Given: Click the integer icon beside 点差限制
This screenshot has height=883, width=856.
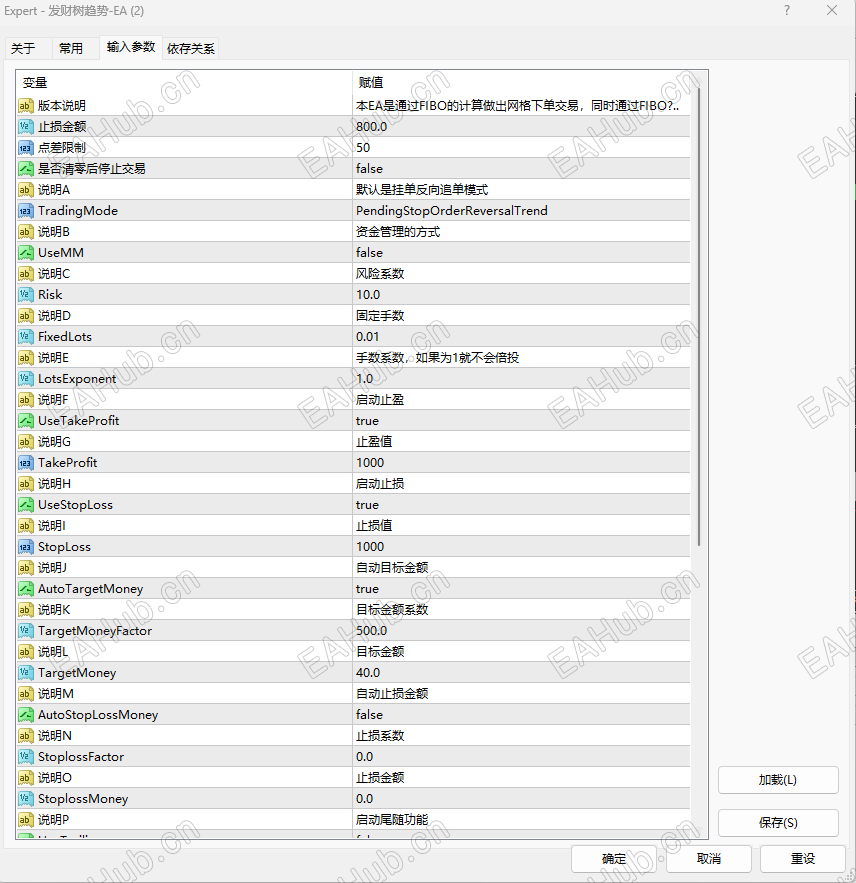Looking at the screenshot, I should point(25,148).
